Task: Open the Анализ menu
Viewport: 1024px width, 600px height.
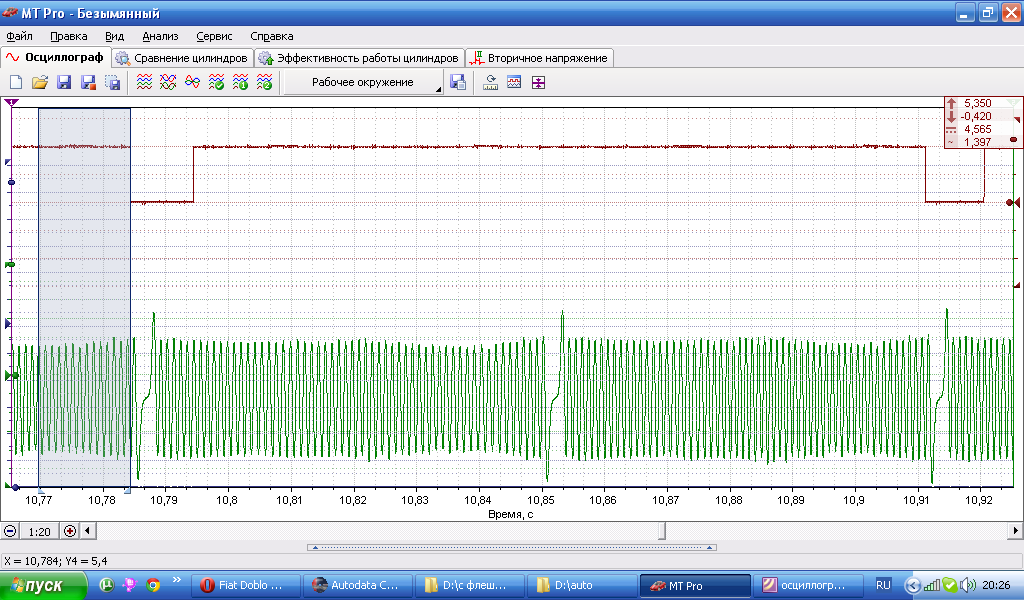Action: pyautogui.click(x=160, y=37)
